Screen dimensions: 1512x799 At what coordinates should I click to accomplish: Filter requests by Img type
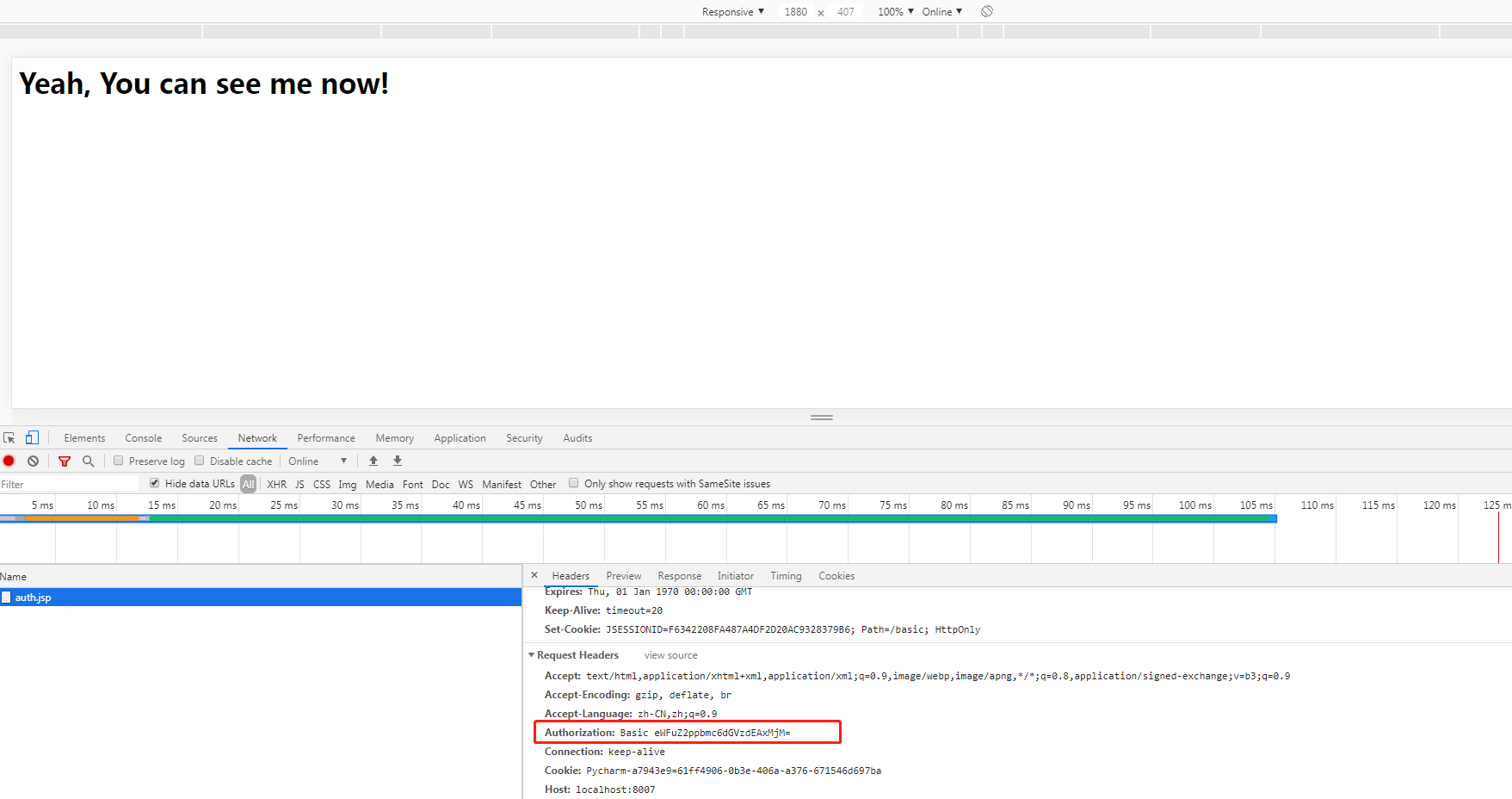click(347, 484)
